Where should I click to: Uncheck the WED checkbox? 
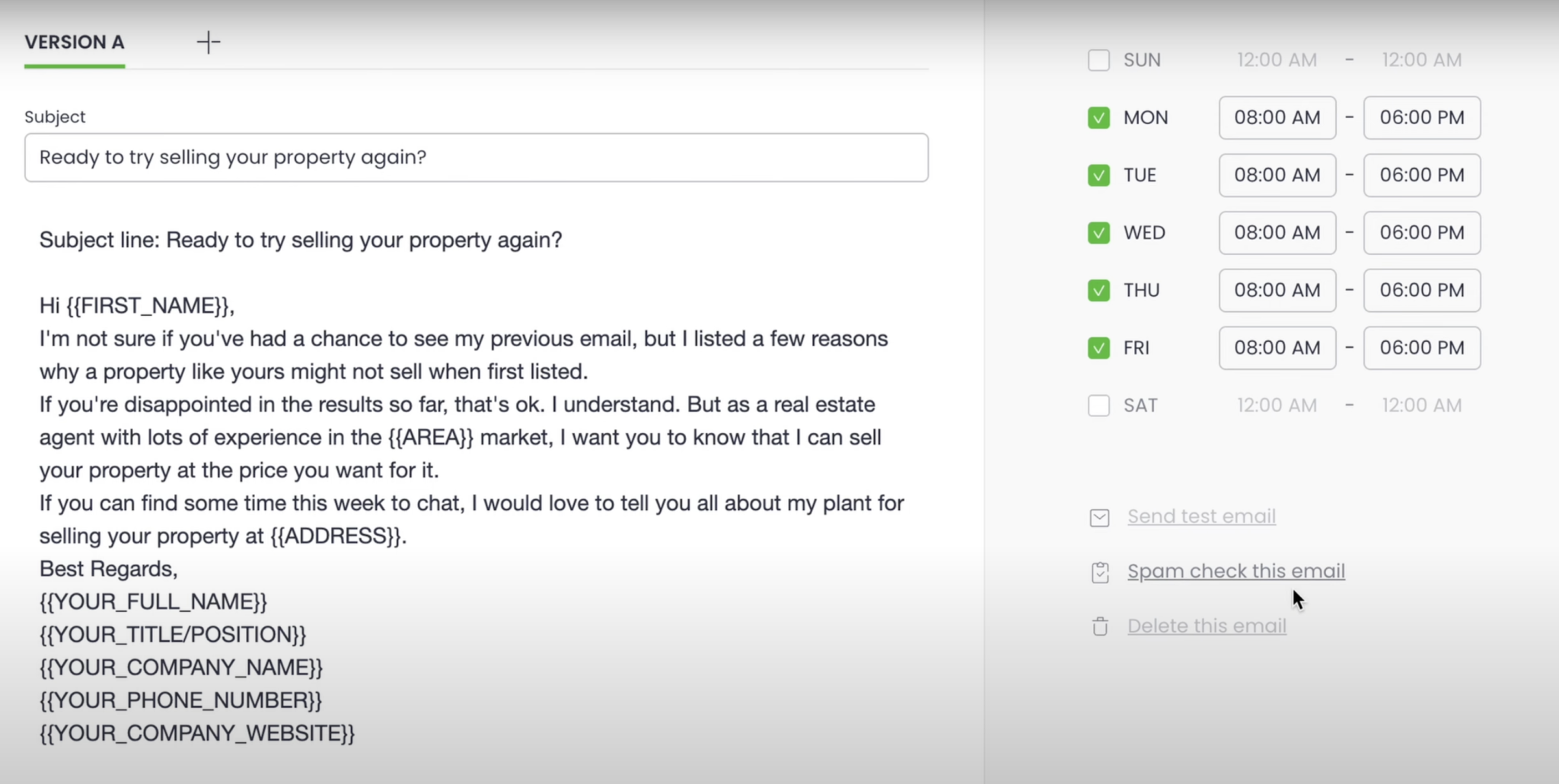[x=1098, y=233]
